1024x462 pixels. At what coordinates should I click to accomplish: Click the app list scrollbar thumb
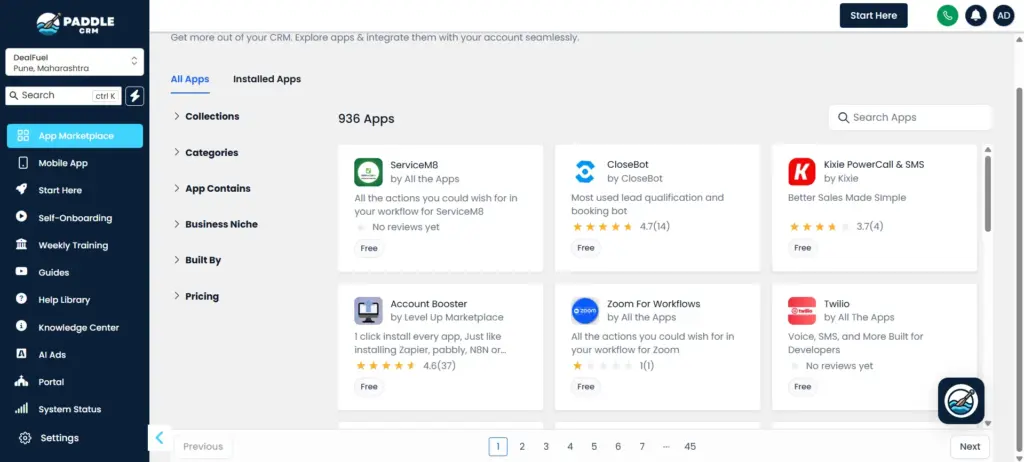point(987,193)
